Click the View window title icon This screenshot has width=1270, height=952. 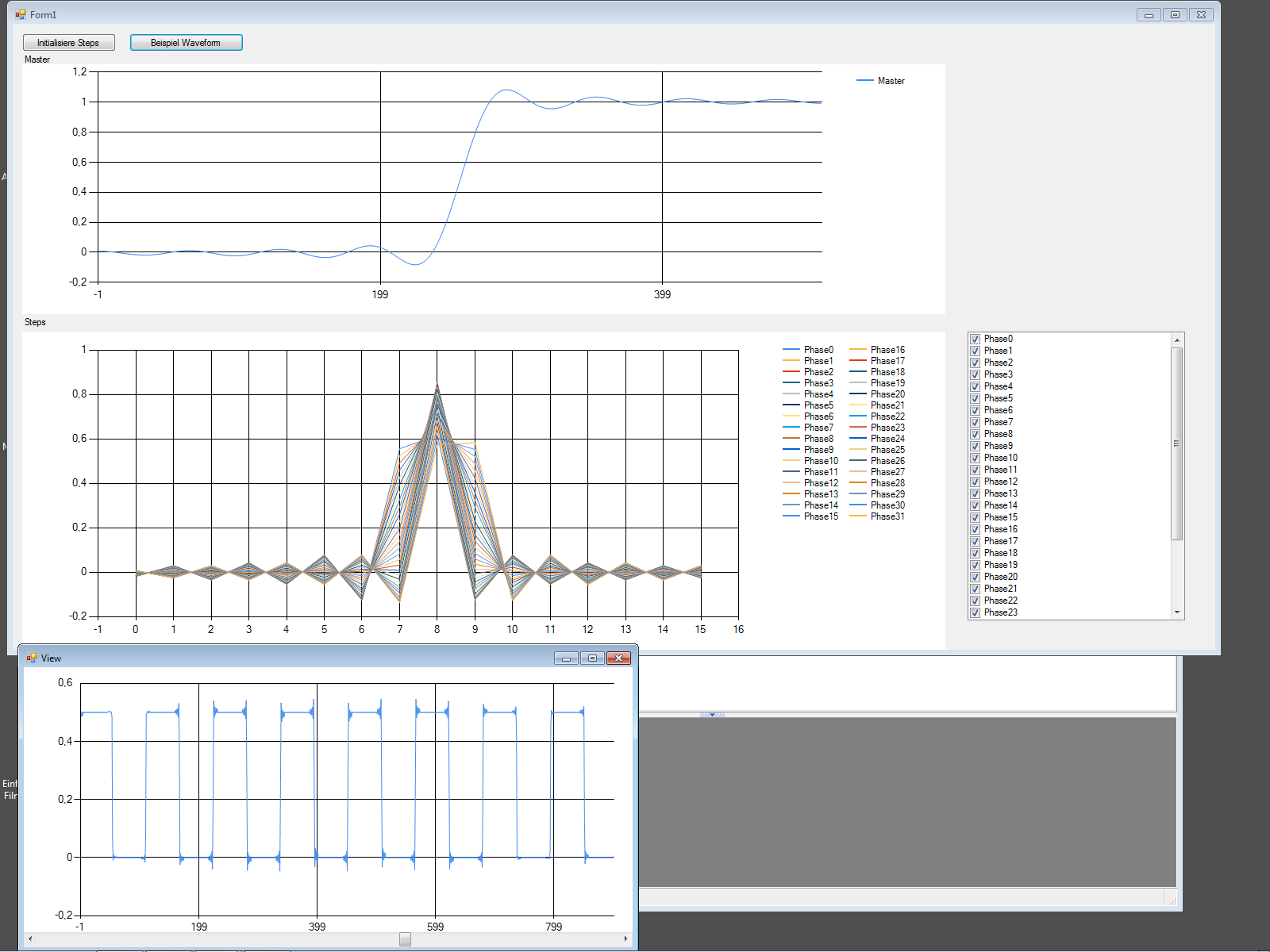pos(32,658)
